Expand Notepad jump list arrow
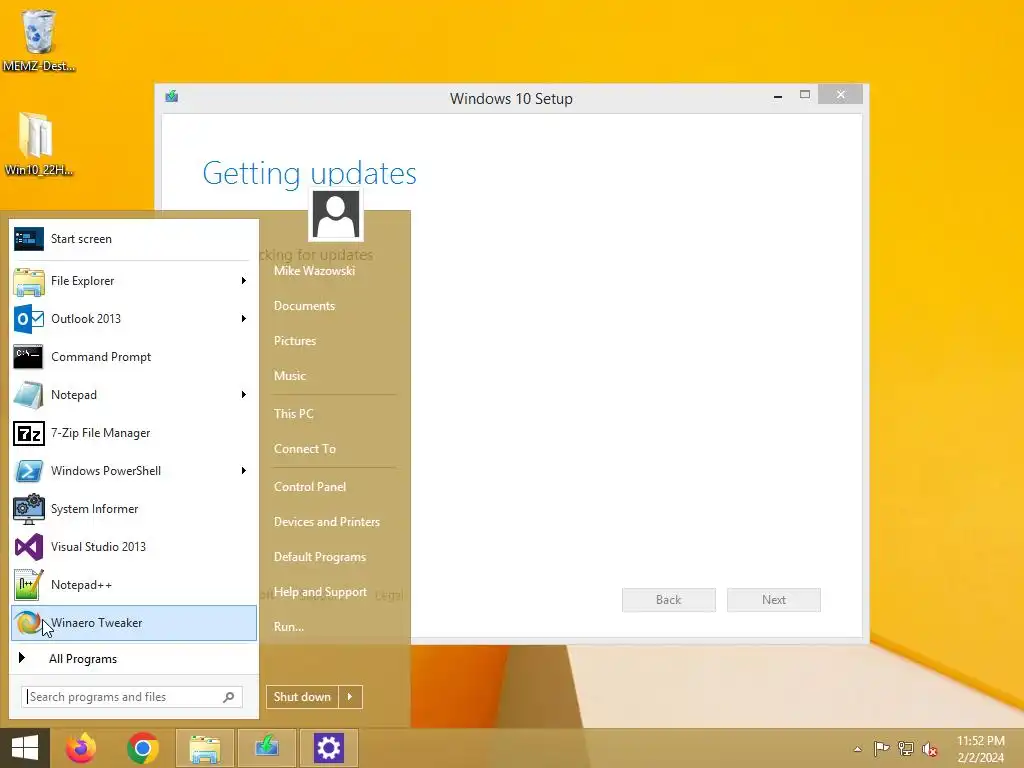The height and width of the screenshot is (768, 1024). 244,394
